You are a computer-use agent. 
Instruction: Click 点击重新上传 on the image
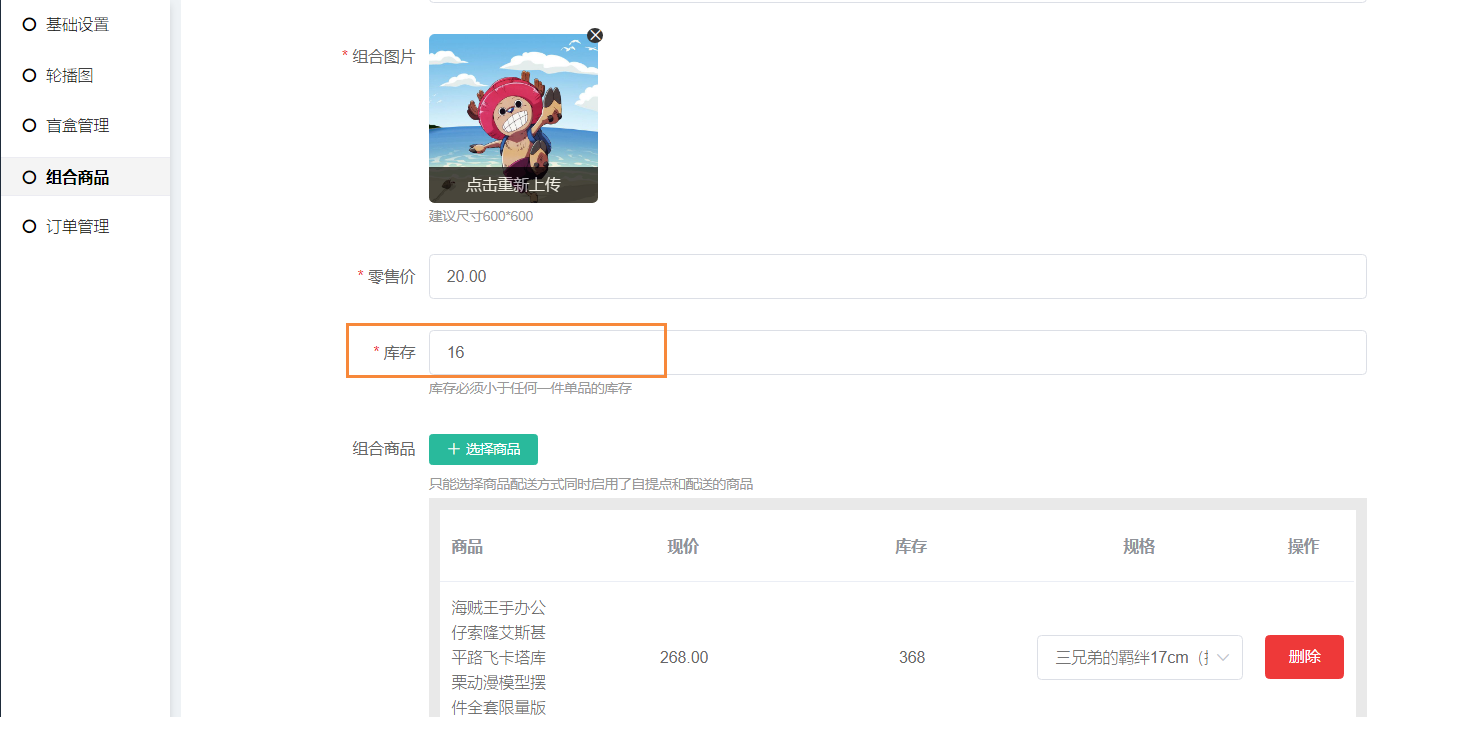(513, 184)
